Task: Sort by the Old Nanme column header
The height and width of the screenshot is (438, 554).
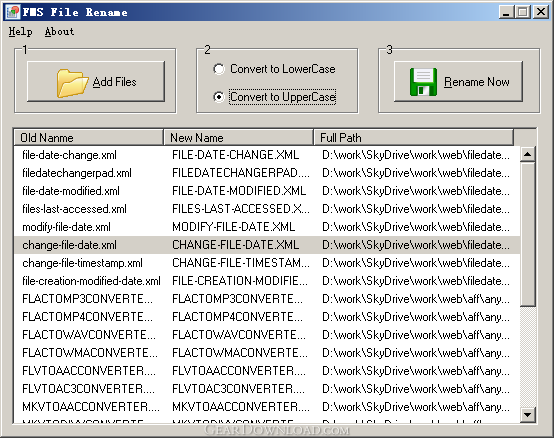Action: [89, 137]
